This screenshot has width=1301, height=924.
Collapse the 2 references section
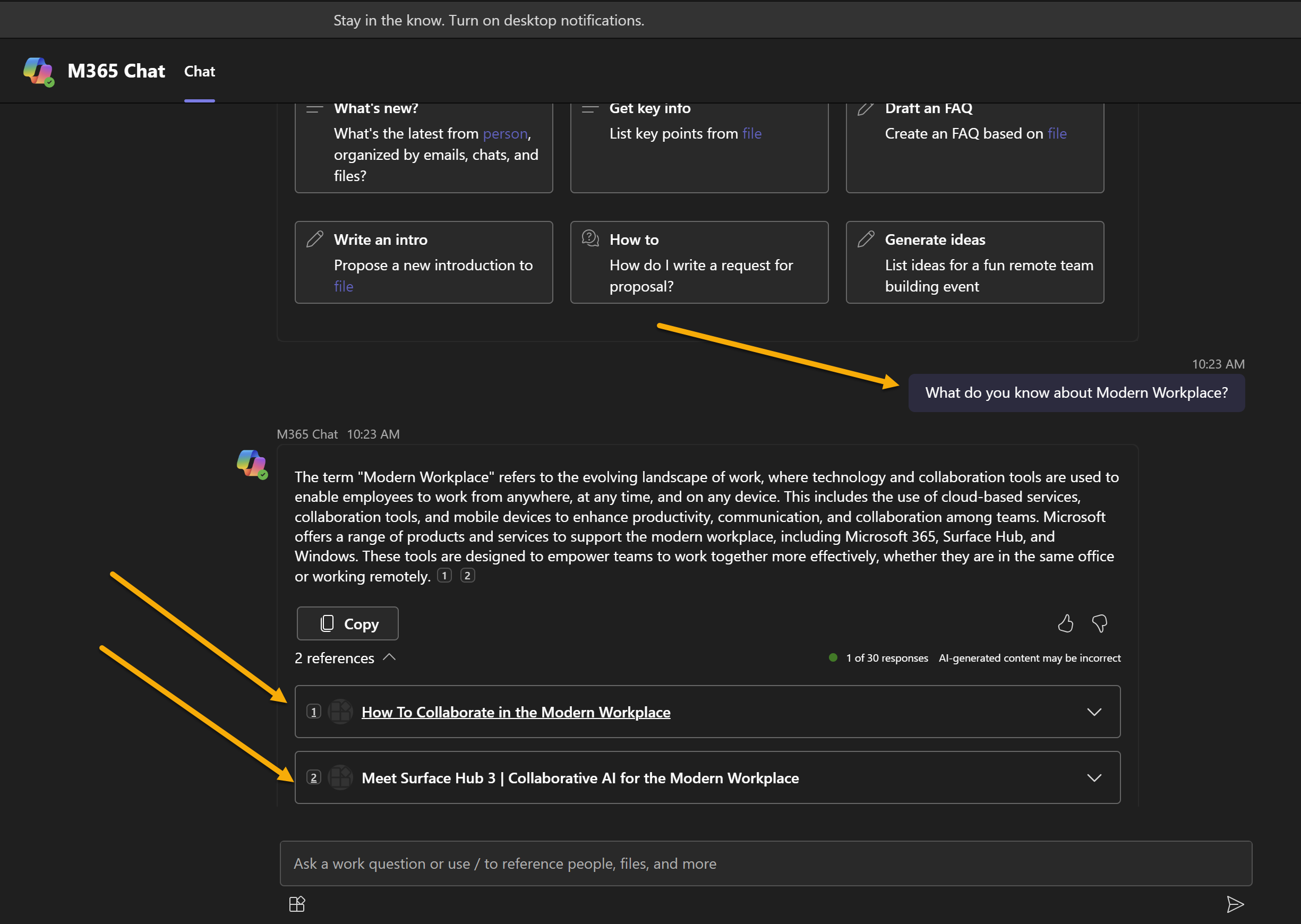pos(390,657)
